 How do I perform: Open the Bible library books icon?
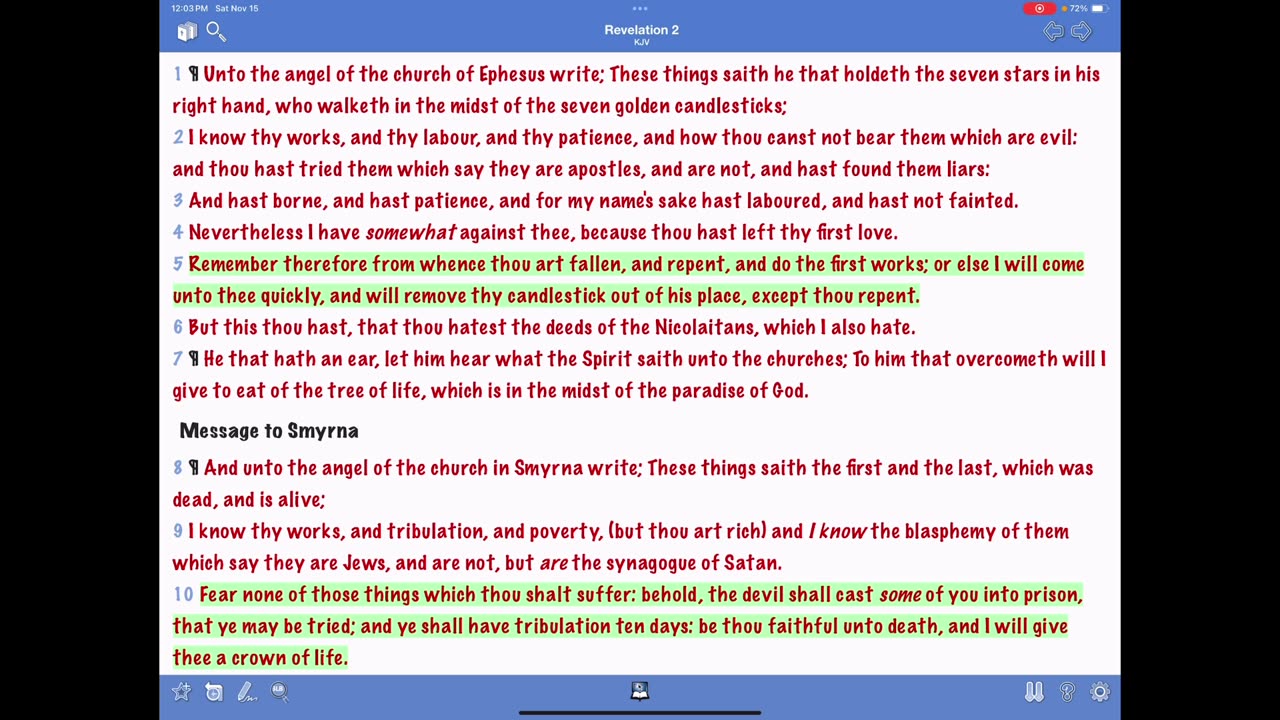[x=187, y=32]
